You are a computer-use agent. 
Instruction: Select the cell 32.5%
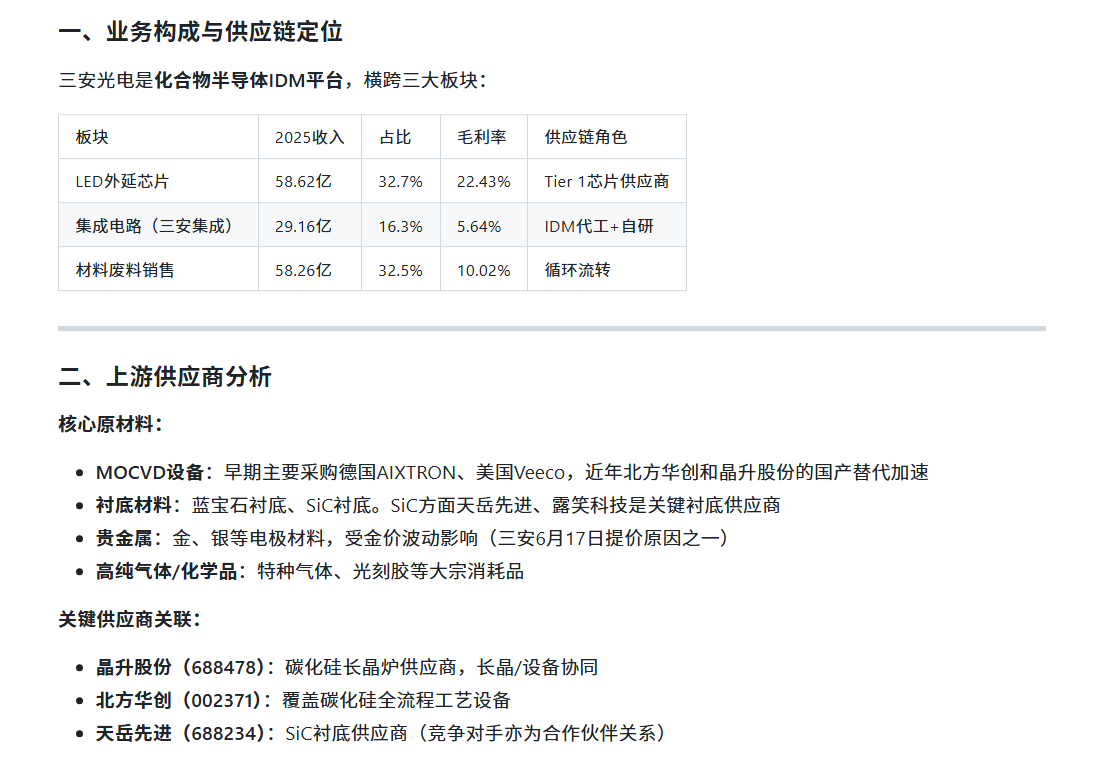coord(400,270)
